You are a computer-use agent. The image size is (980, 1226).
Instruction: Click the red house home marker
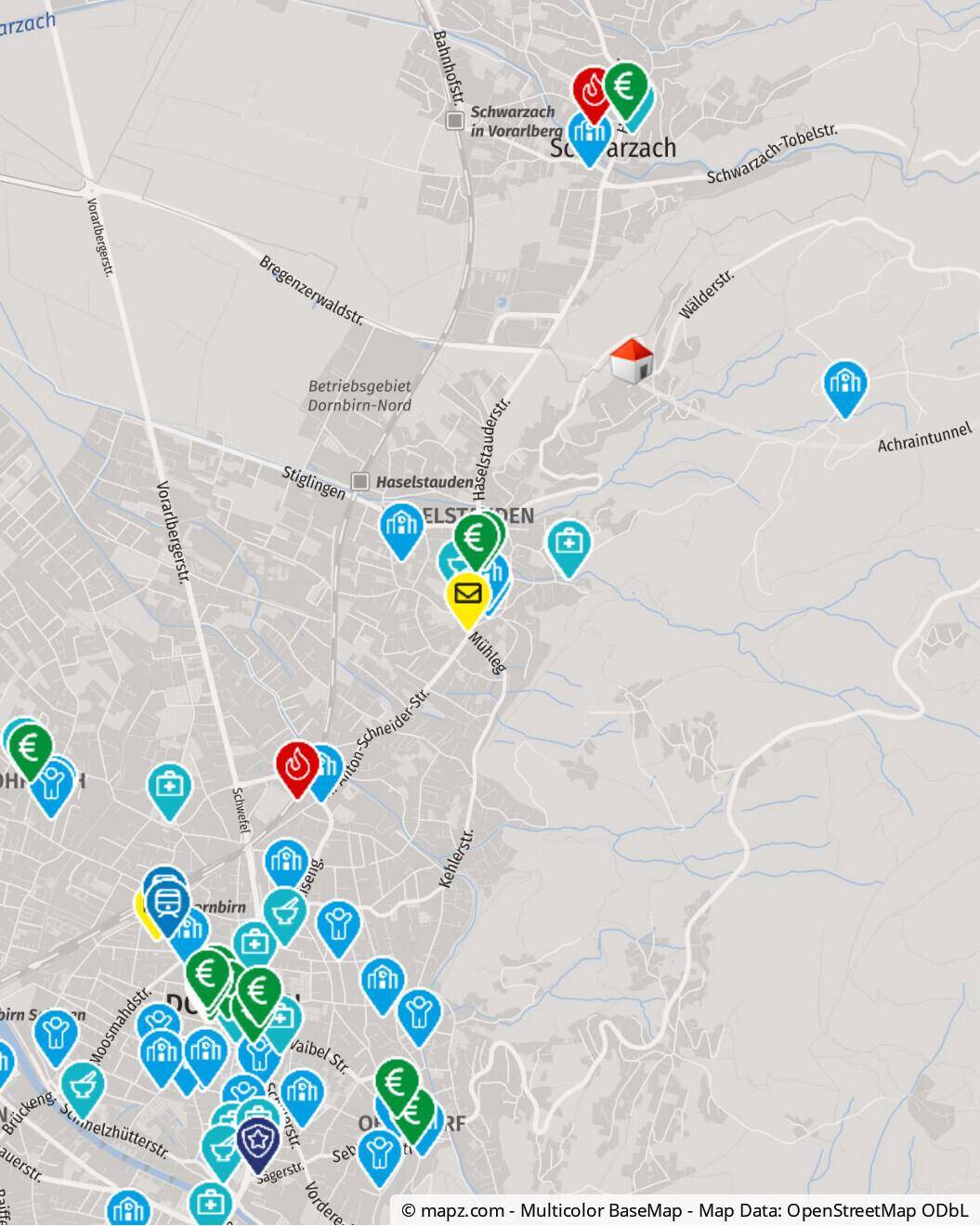coord(632,360)
